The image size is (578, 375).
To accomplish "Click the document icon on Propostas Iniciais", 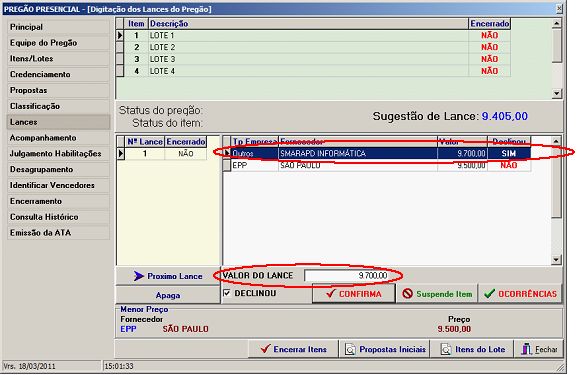I will tap(350, 349).
